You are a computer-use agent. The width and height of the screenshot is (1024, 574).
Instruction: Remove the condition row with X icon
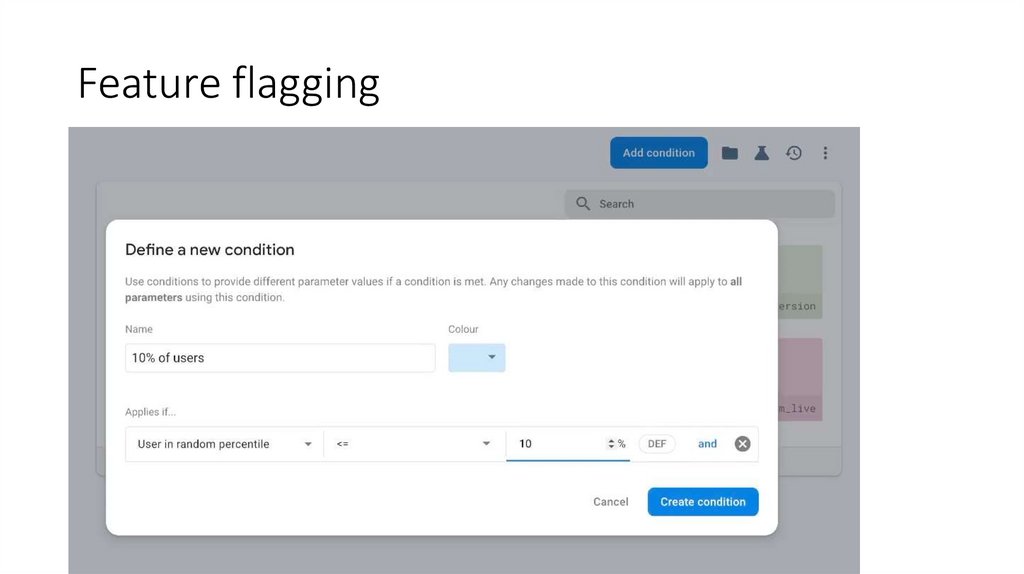click(742, 444)
